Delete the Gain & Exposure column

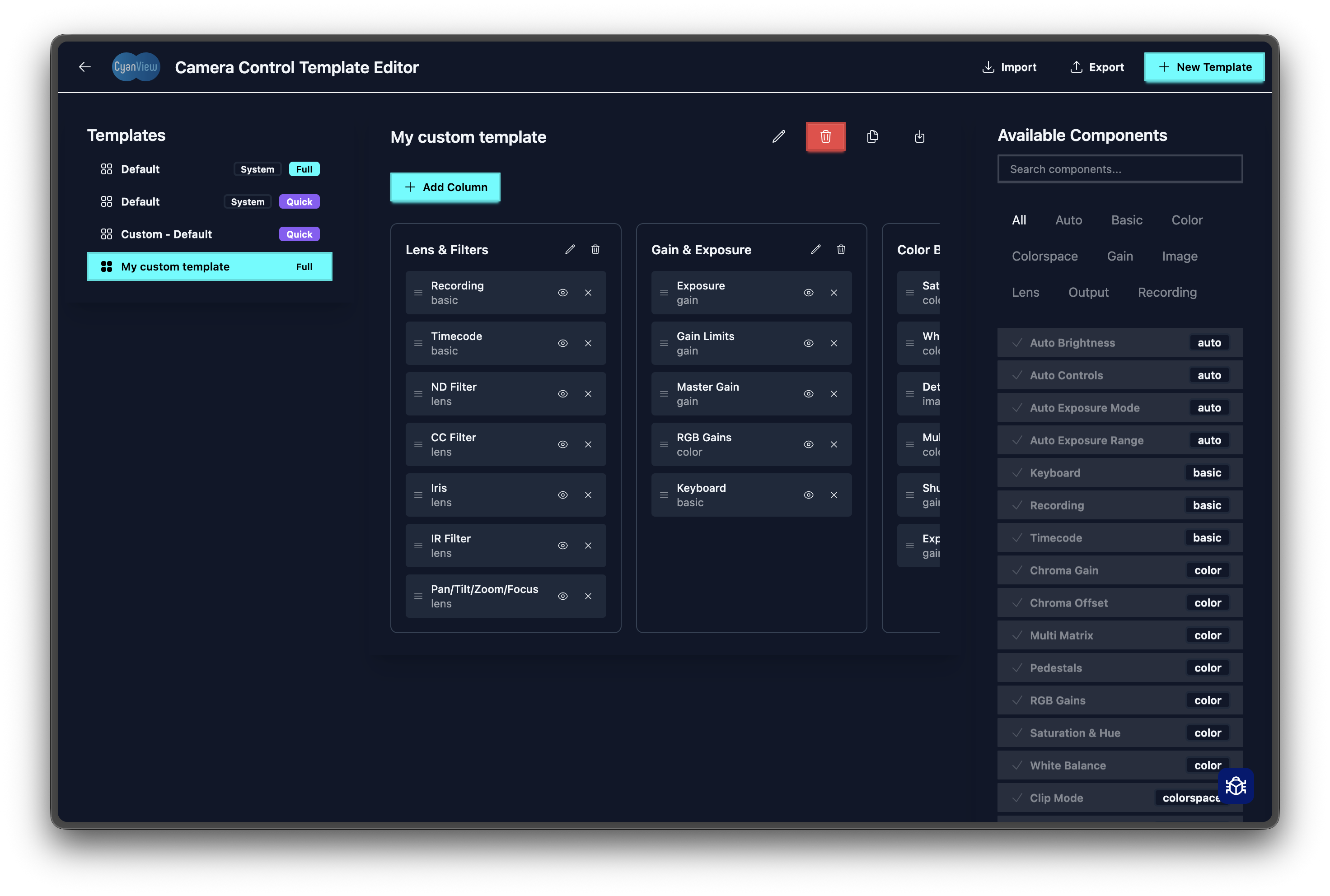pyautogui.click(x=841, y=250)
